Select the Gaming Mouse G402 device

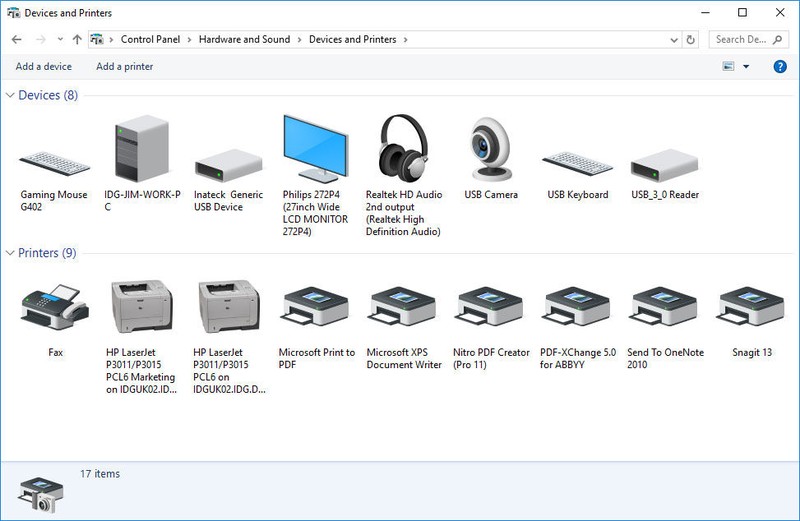tap(54, 163)
